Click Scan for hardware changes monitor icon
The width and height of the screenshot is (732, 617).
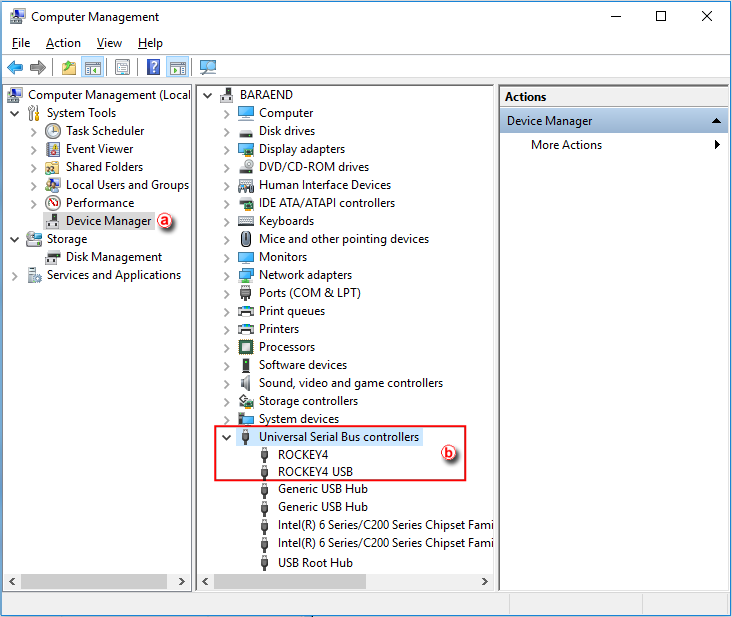tap(208, 68)
